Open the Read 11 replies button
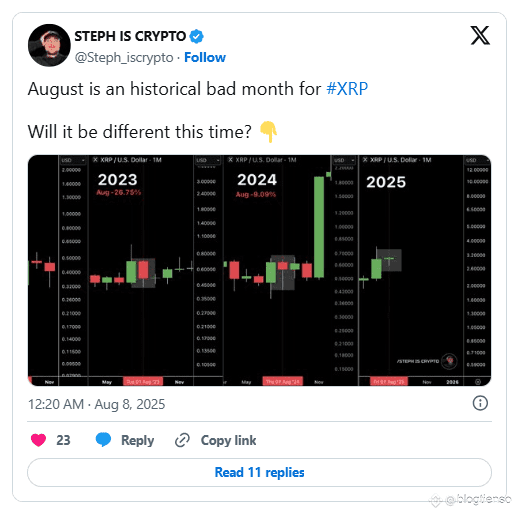The height and width of the screenshot is (517, 519). [x=259, y=472]
